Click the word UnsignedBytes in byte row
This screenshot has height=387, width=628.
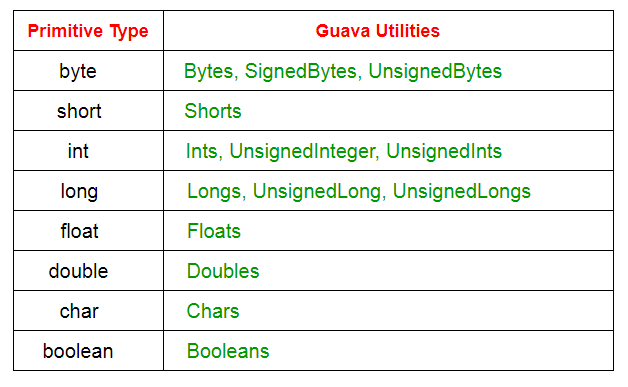(435, 71)
